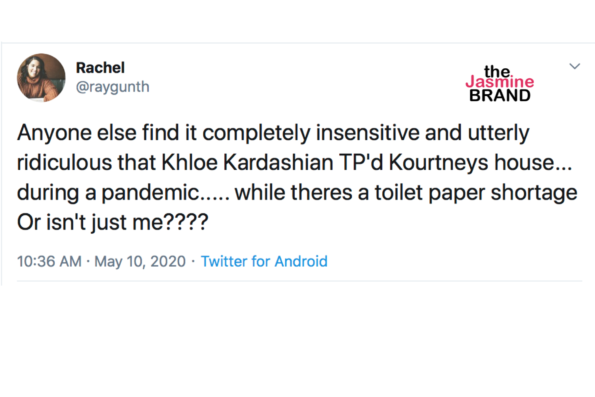Open the Twitter for Android source link
The height and width of the screenshot is (397, 595).
click(x=264, y=261)
